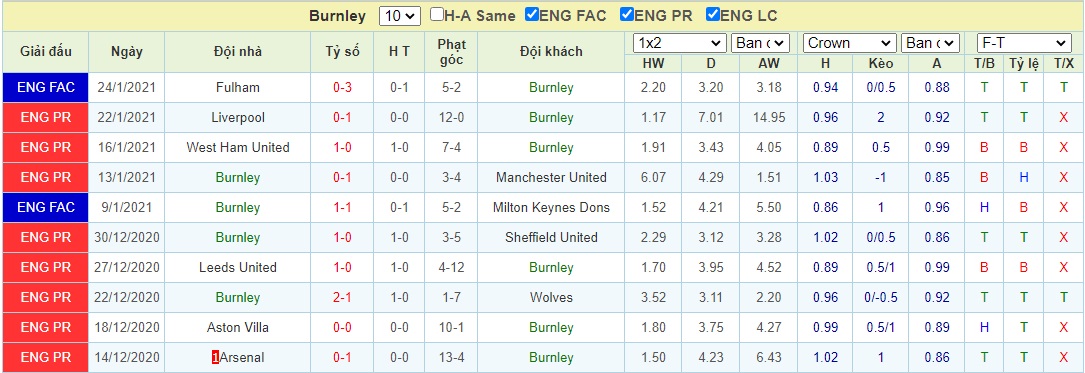Toggle the H-A Same checkbox
This screenshot has width=1085, height=373.
[x=437, y=15]
